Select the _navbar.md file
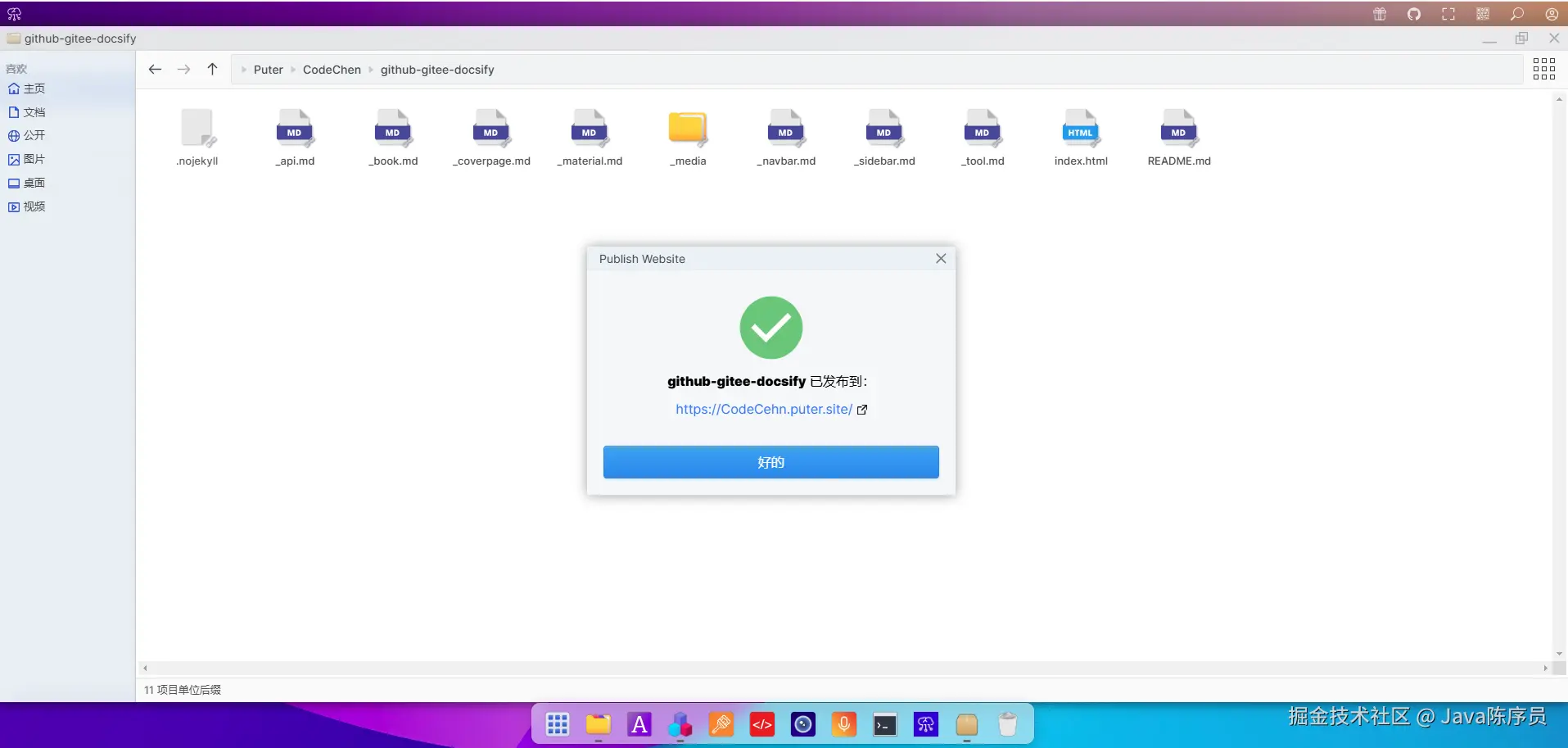This screenshot has width=1568, height=748. pyautogui.click(x=786, y=138)
